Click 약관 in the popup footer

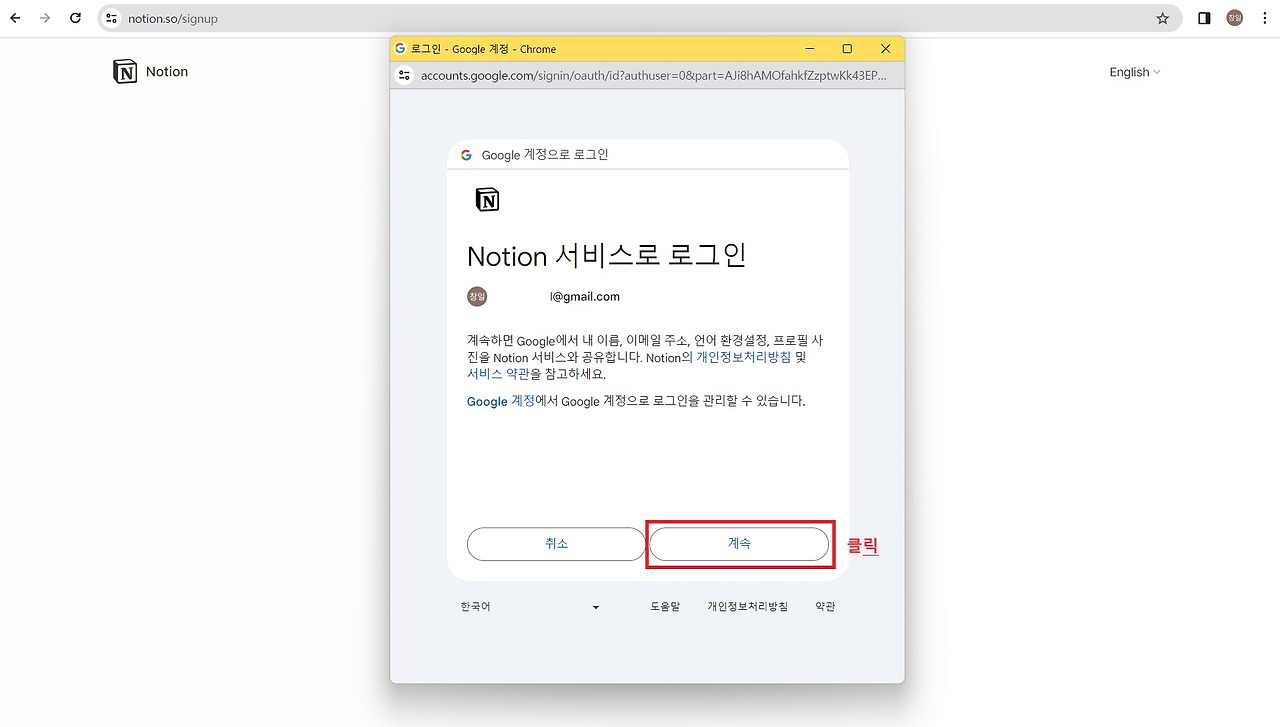[825, 607]
